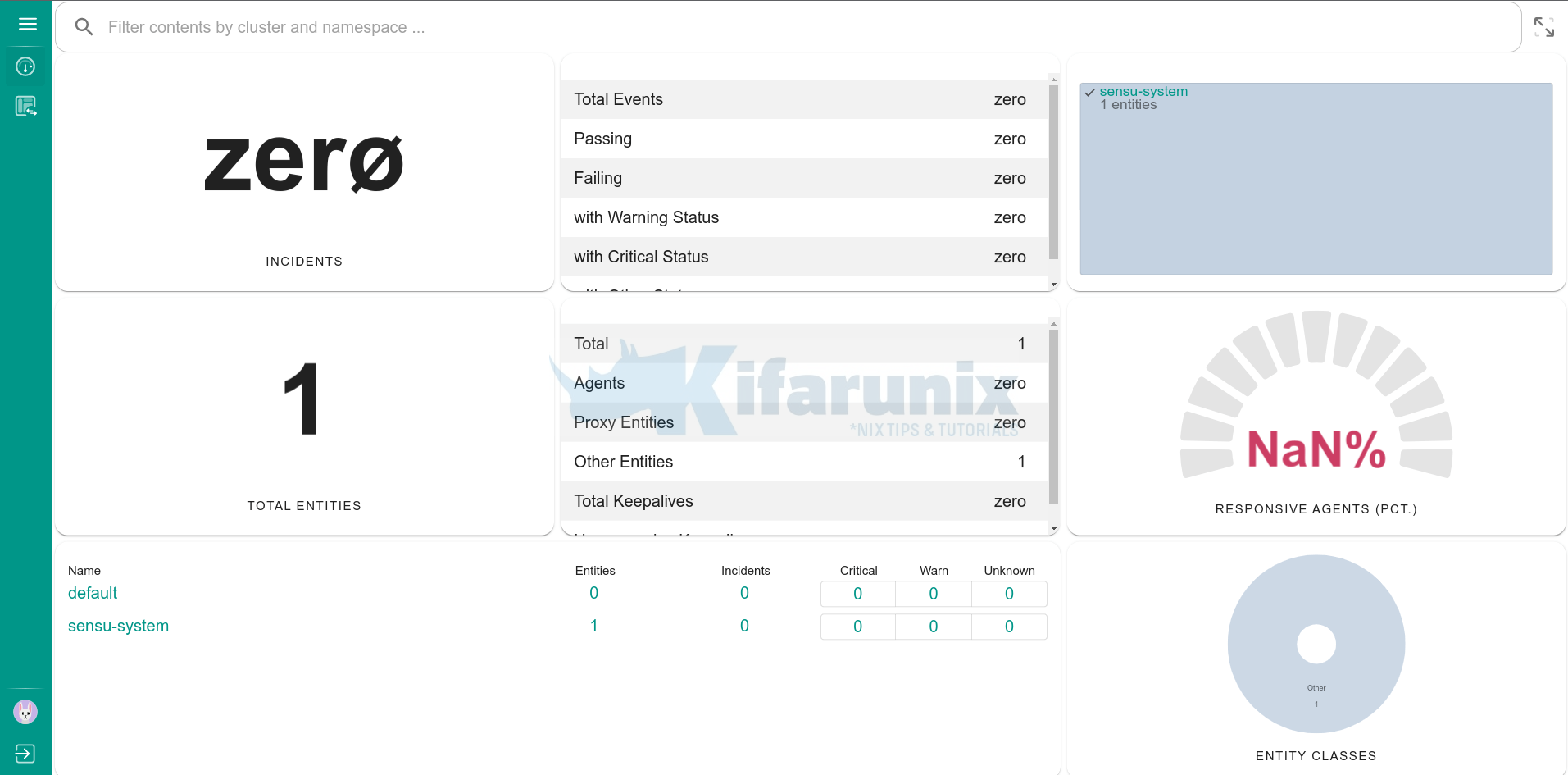
Task: Select the Total Keepalives row
Action: point(804,501)
